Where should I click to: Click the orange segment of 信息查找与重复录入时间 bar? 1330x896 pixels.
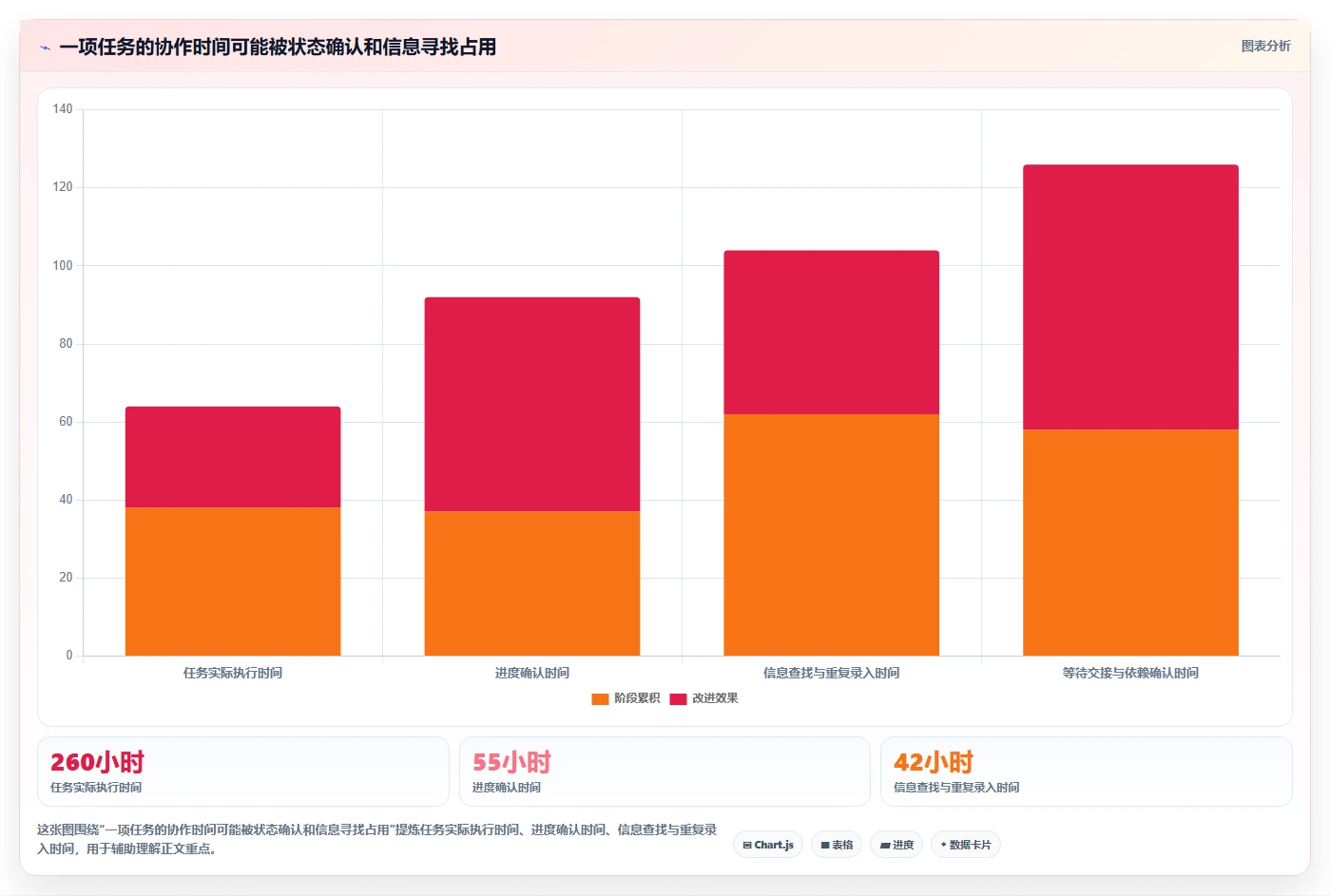[832, 535]
